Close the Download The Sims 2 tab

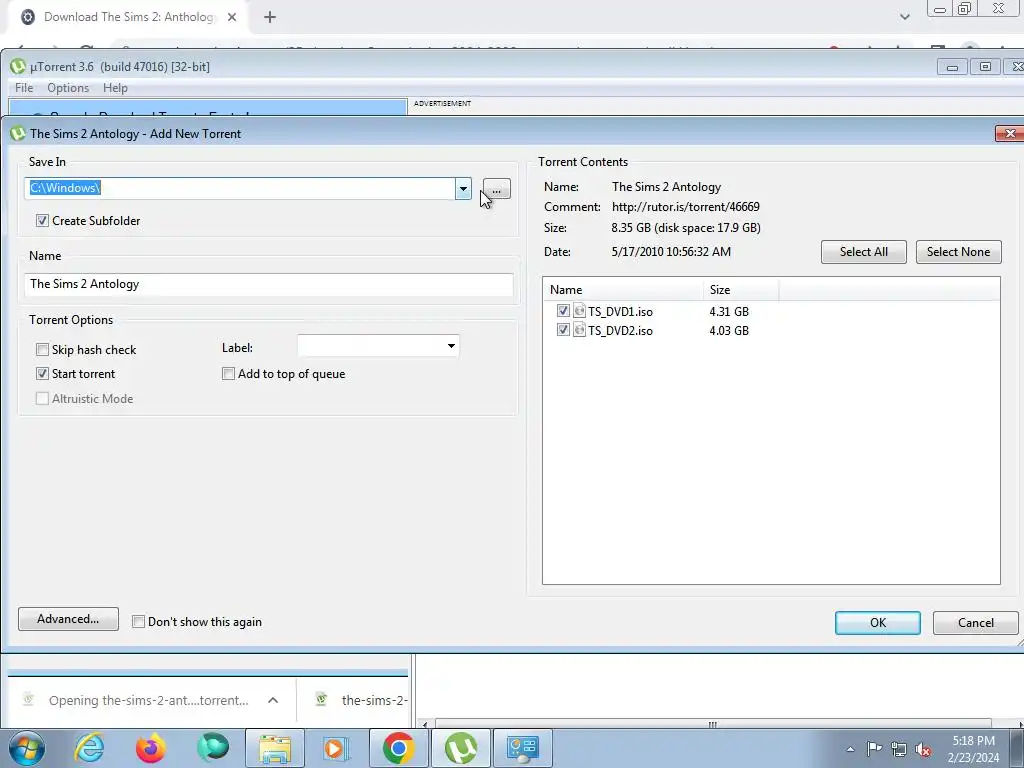point(232,18)
